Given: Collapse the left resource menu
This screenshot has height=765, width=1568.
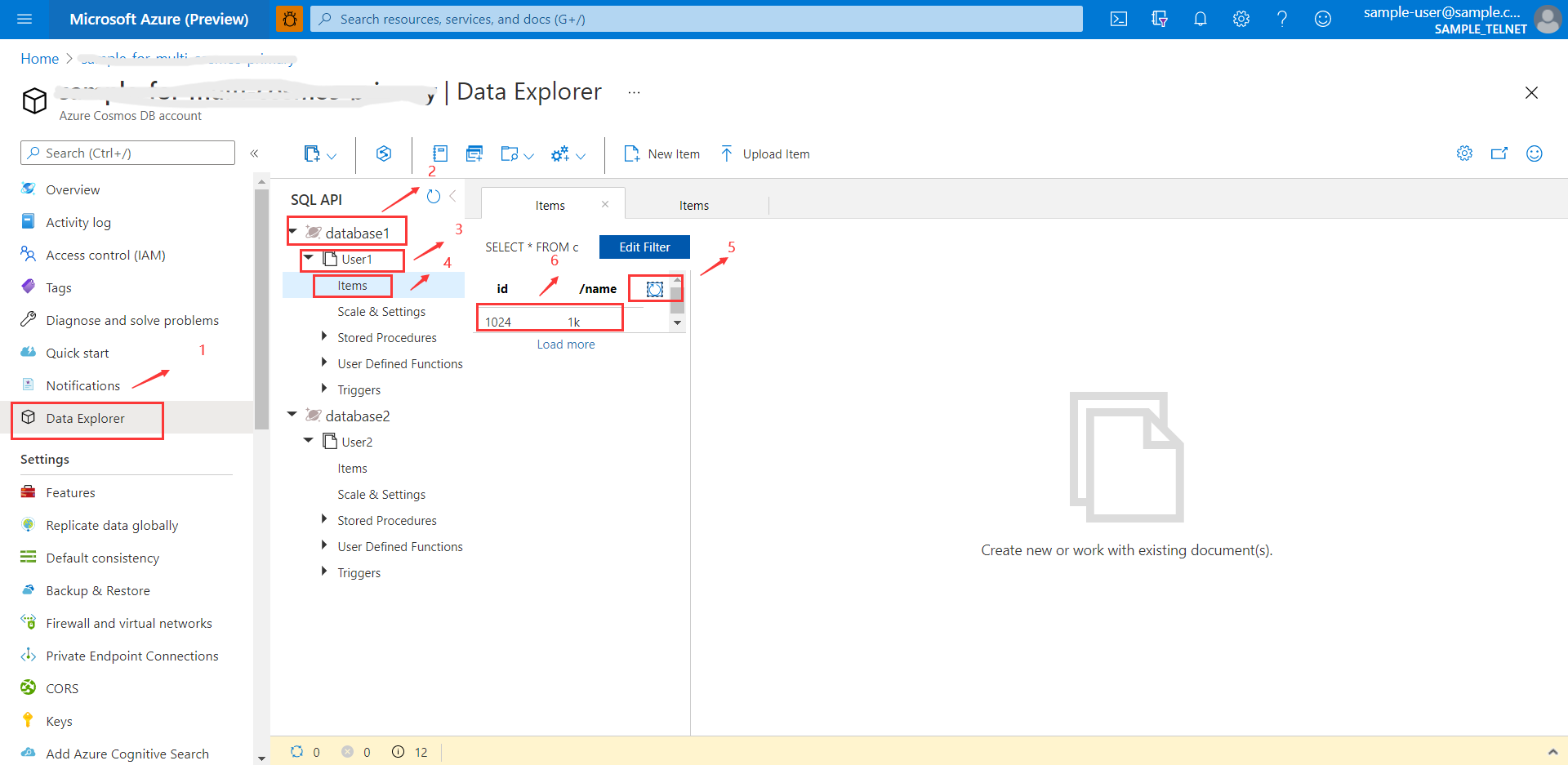Looking at the screenshot, I should 254,153.
